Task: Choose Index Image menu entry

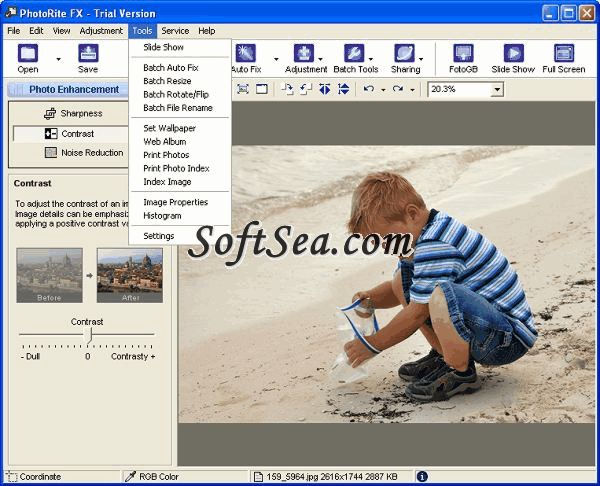Action: point(180,182)
